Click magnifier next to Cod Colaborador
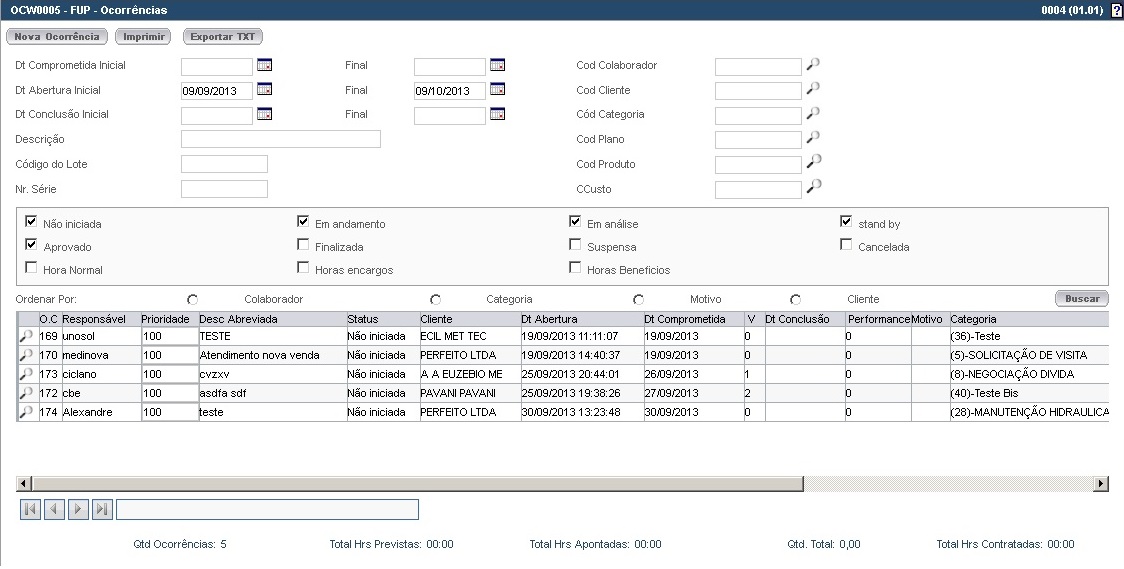The image size is (1124, 569). tap(814, 65)
